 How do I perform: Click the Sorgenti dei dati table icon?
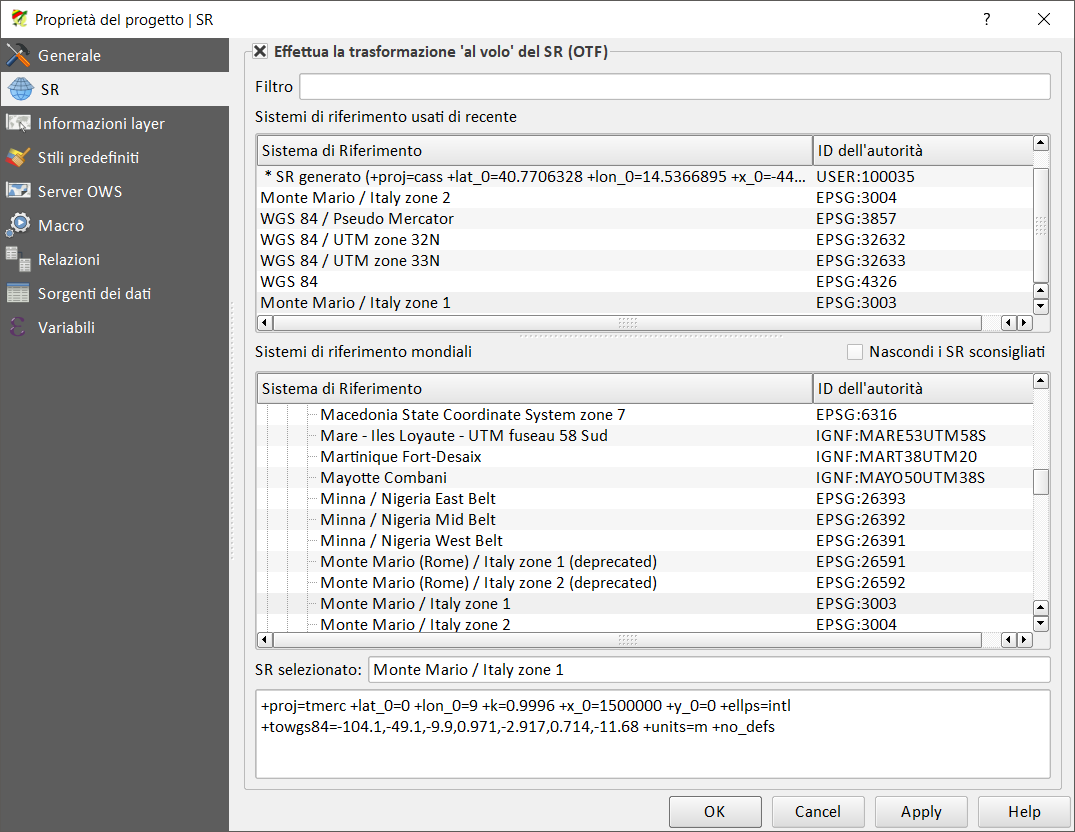[x=19, y=293]
